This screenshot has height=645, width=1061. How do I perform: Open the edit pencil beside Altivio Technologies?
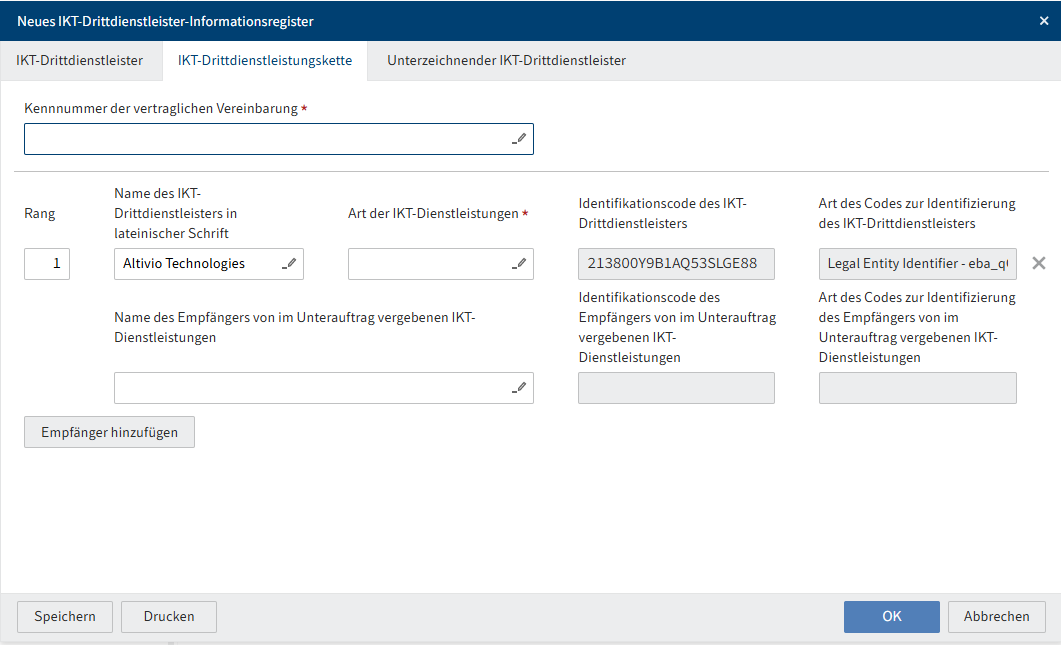point(288,262)
